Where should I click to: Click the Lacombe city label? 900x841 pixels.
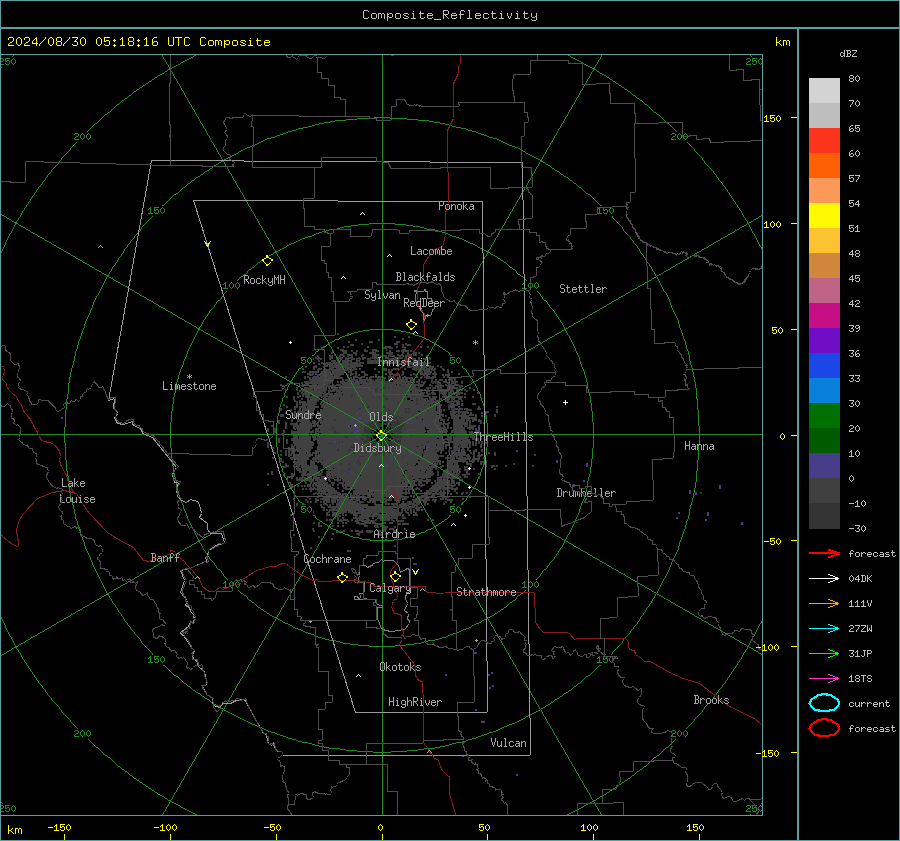tap(431, 251)
